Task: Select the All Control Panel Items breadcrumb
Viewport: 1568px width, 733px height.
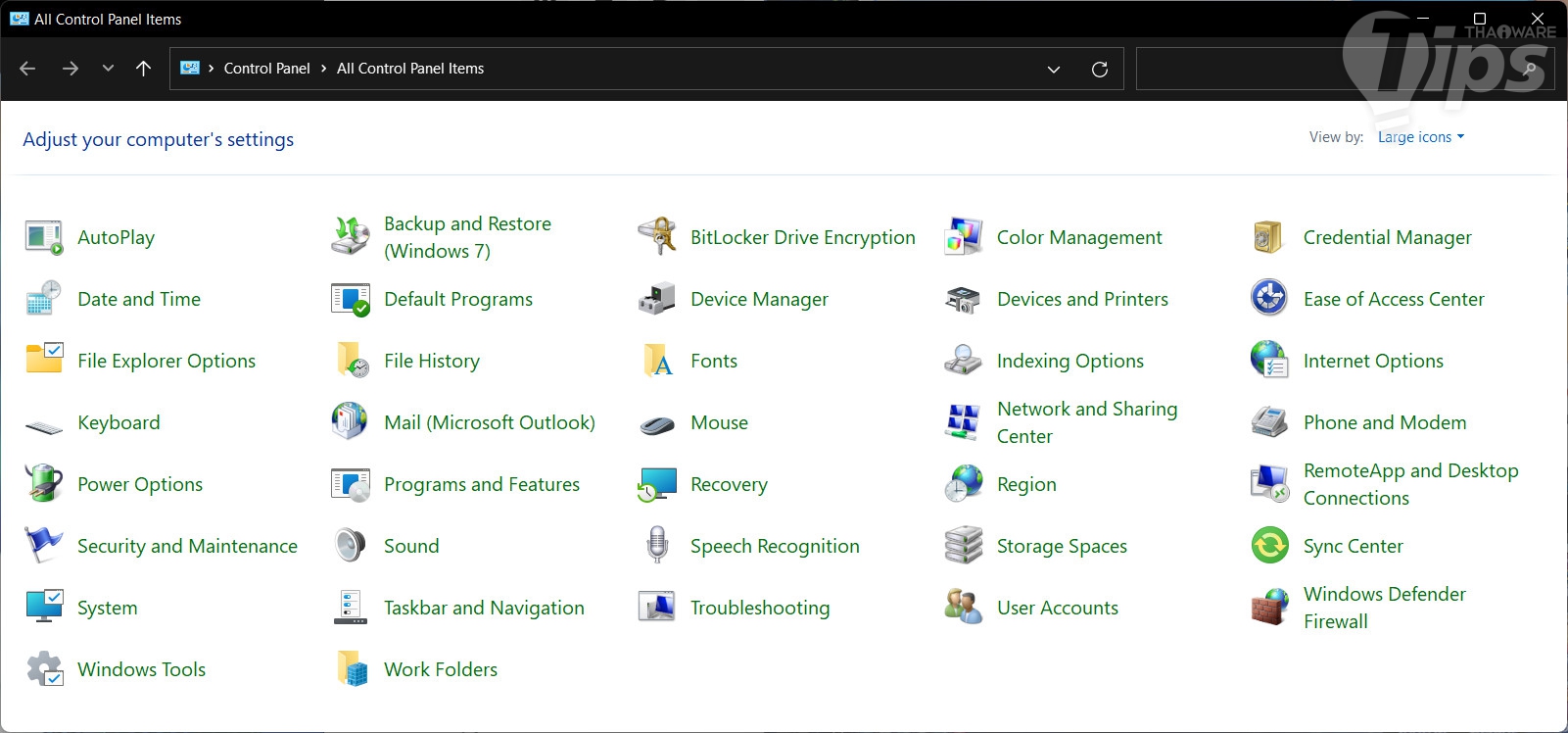Action: tap(410, 69)
